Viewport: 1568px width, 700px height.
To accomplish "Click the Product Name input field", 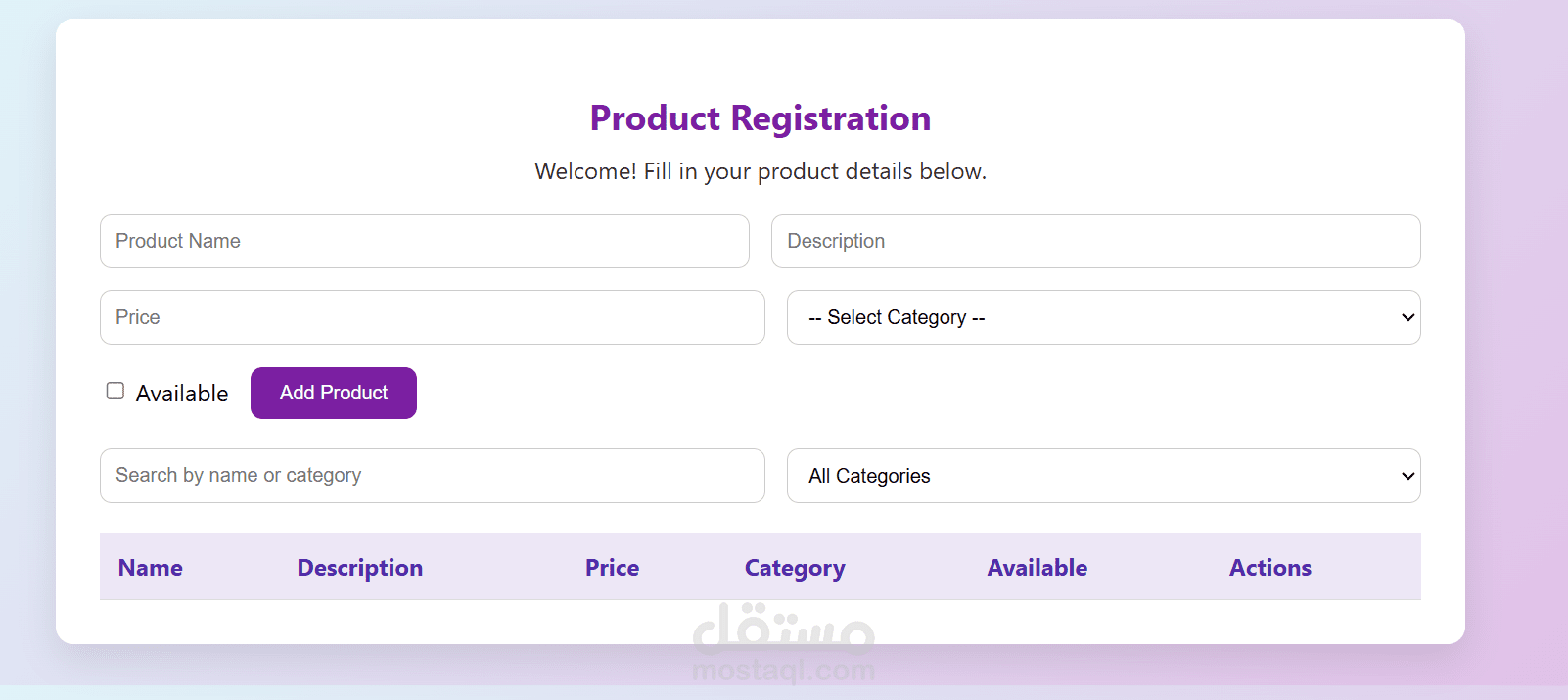I will point(424,241).
